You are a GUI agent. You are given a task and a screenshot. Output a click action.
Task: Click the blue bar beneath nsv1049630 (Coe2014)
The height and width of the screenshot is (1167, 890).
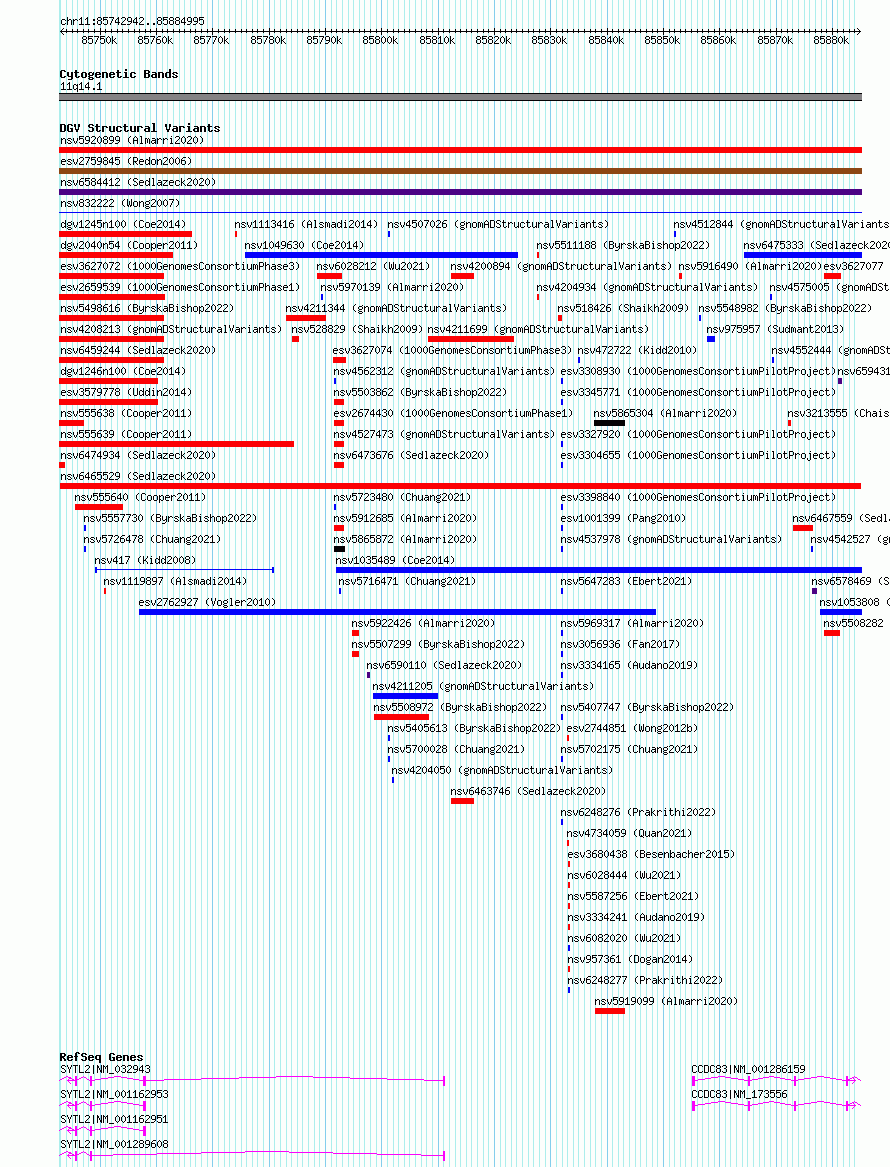[381, 255]
